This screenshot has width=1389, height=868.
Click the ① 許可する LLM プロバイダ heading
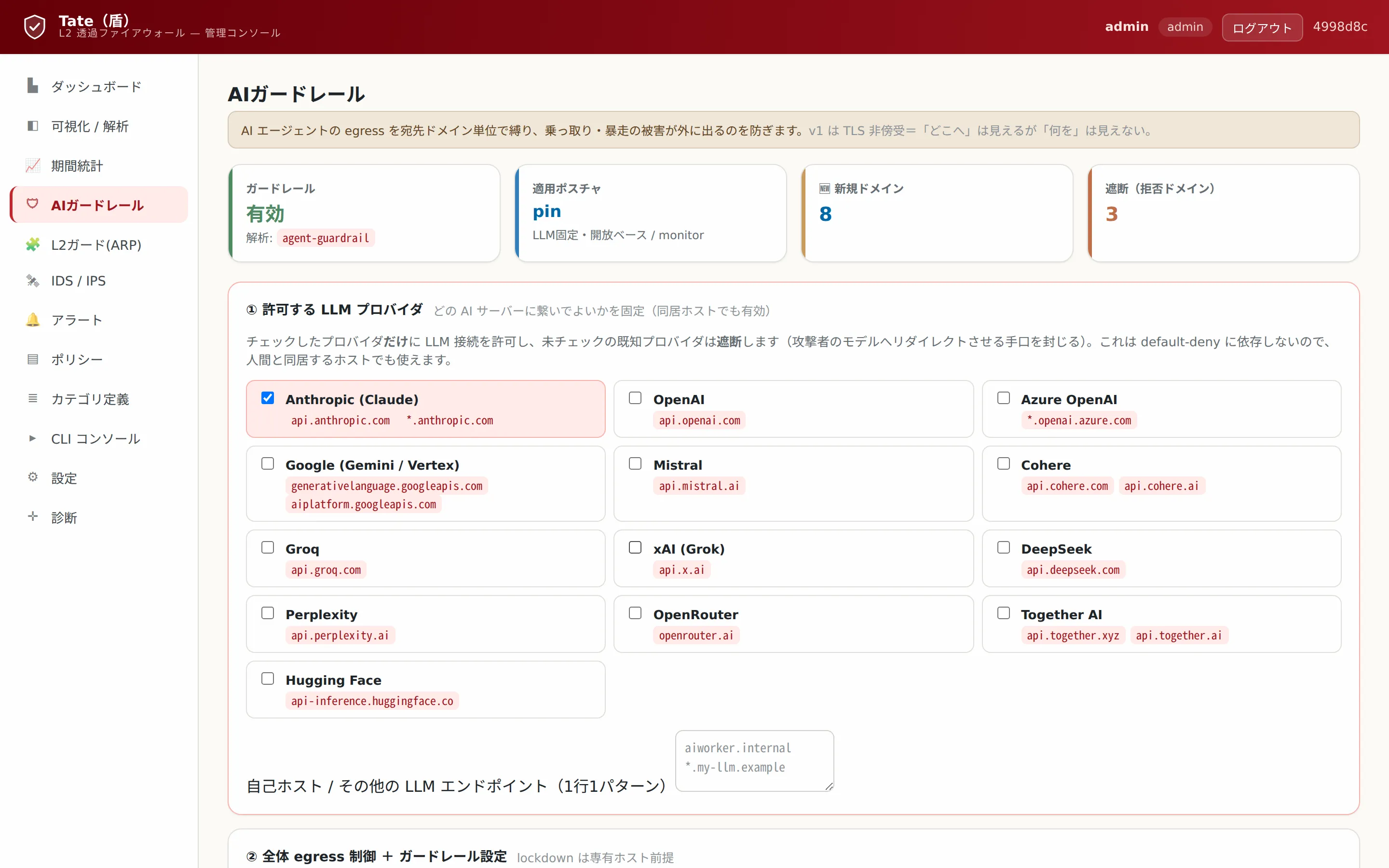(x=335, y=310)
